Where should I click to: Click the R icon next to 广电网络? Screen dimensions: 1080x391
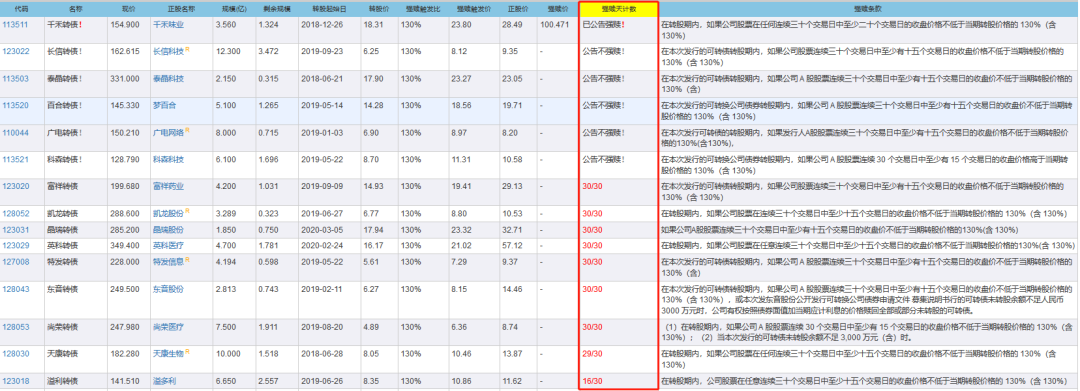point(187,130)
